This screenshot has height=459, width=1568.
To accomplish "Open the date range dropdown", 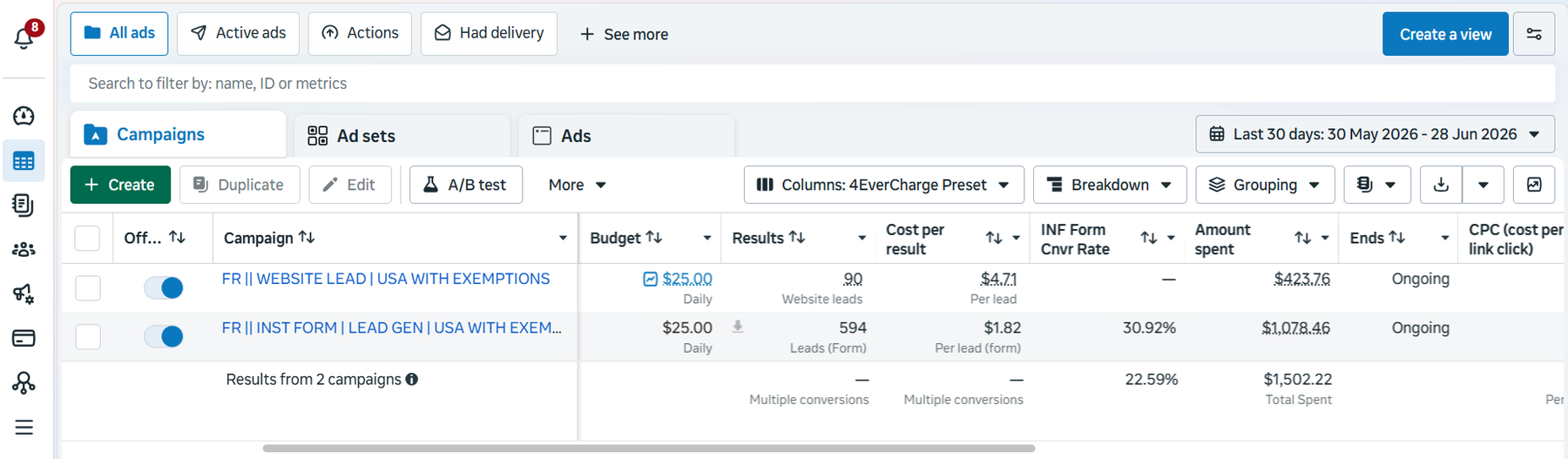I will click(x=1375, y=134).
